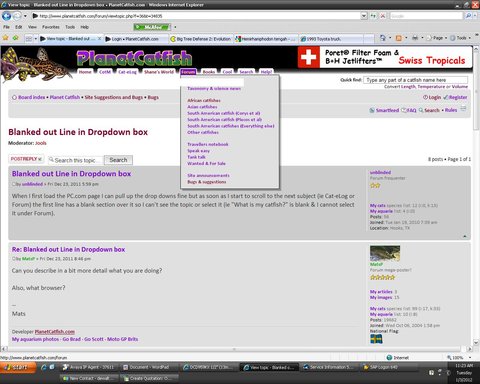Click the Print icon in command bar
This screenshot has width=480, height=384.
415,38
